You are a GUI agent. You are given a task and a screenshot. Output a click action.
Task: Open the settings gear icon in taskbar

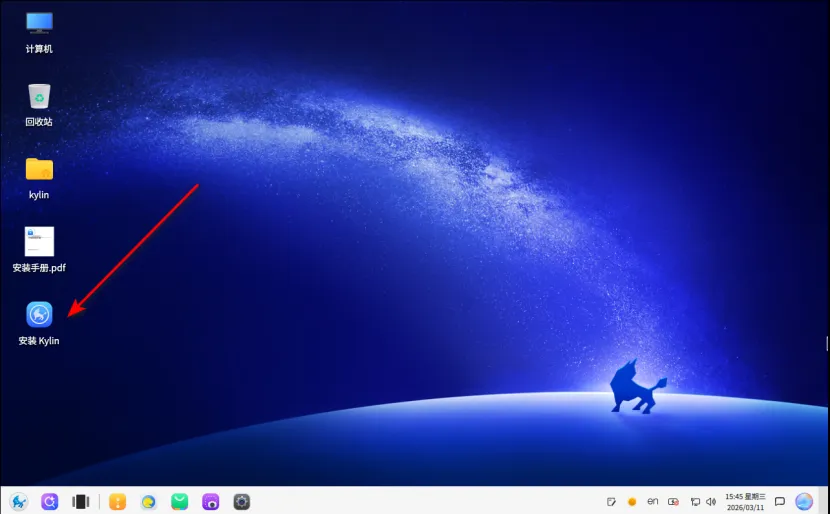[241, 501]
